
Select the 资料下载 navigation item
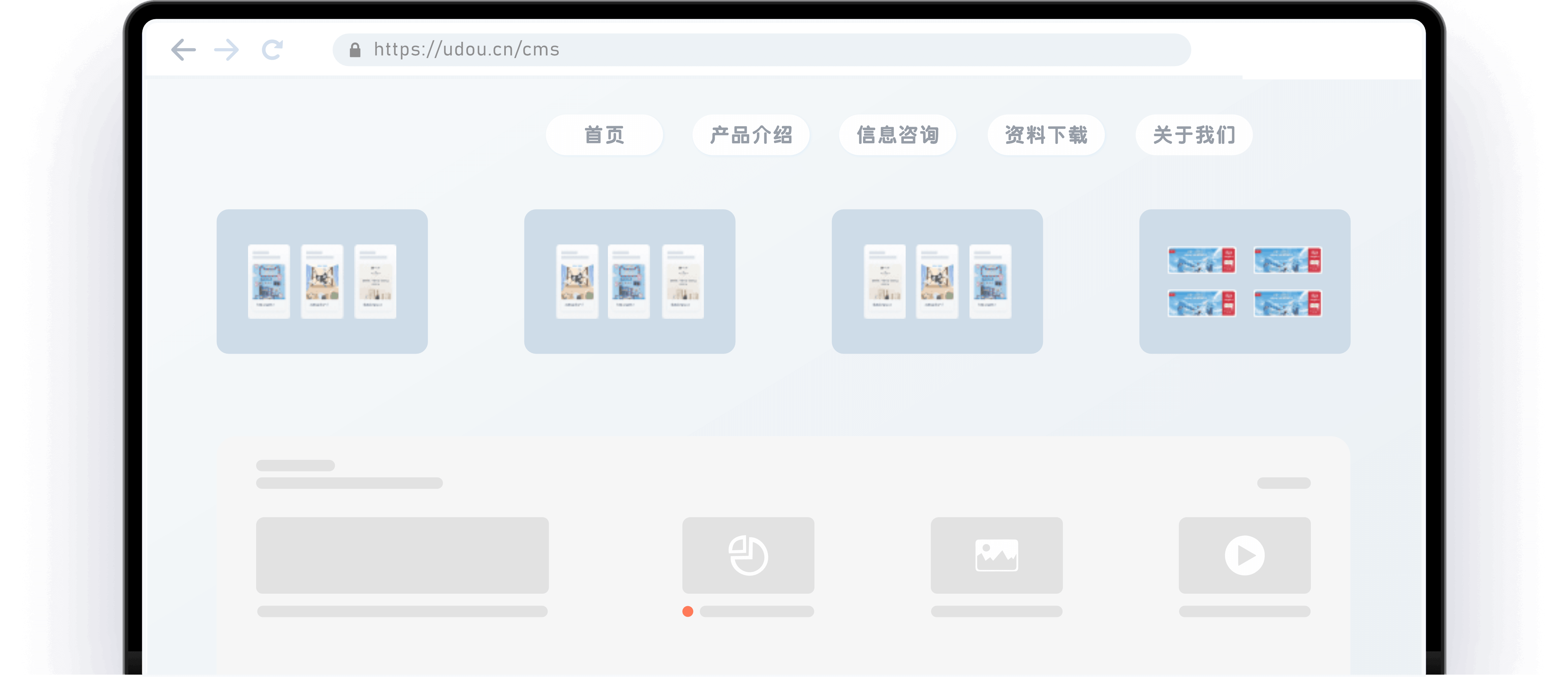[1046, 135]
